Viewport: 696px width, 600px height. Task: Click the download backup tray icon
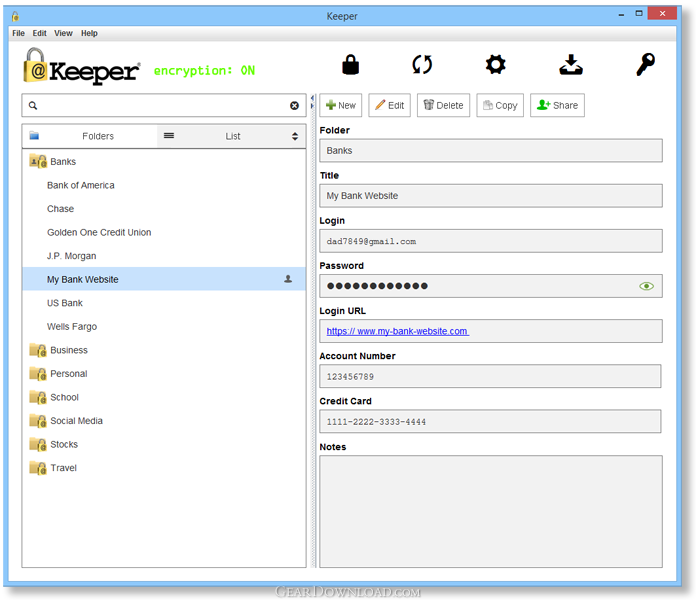(570, 65)
